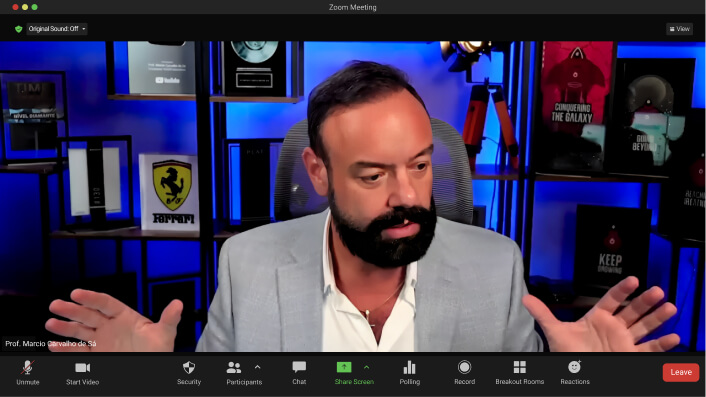Screen dimensions: 706x397
Task: Click the green Share Screen icon
Action: tap(344, 367)
